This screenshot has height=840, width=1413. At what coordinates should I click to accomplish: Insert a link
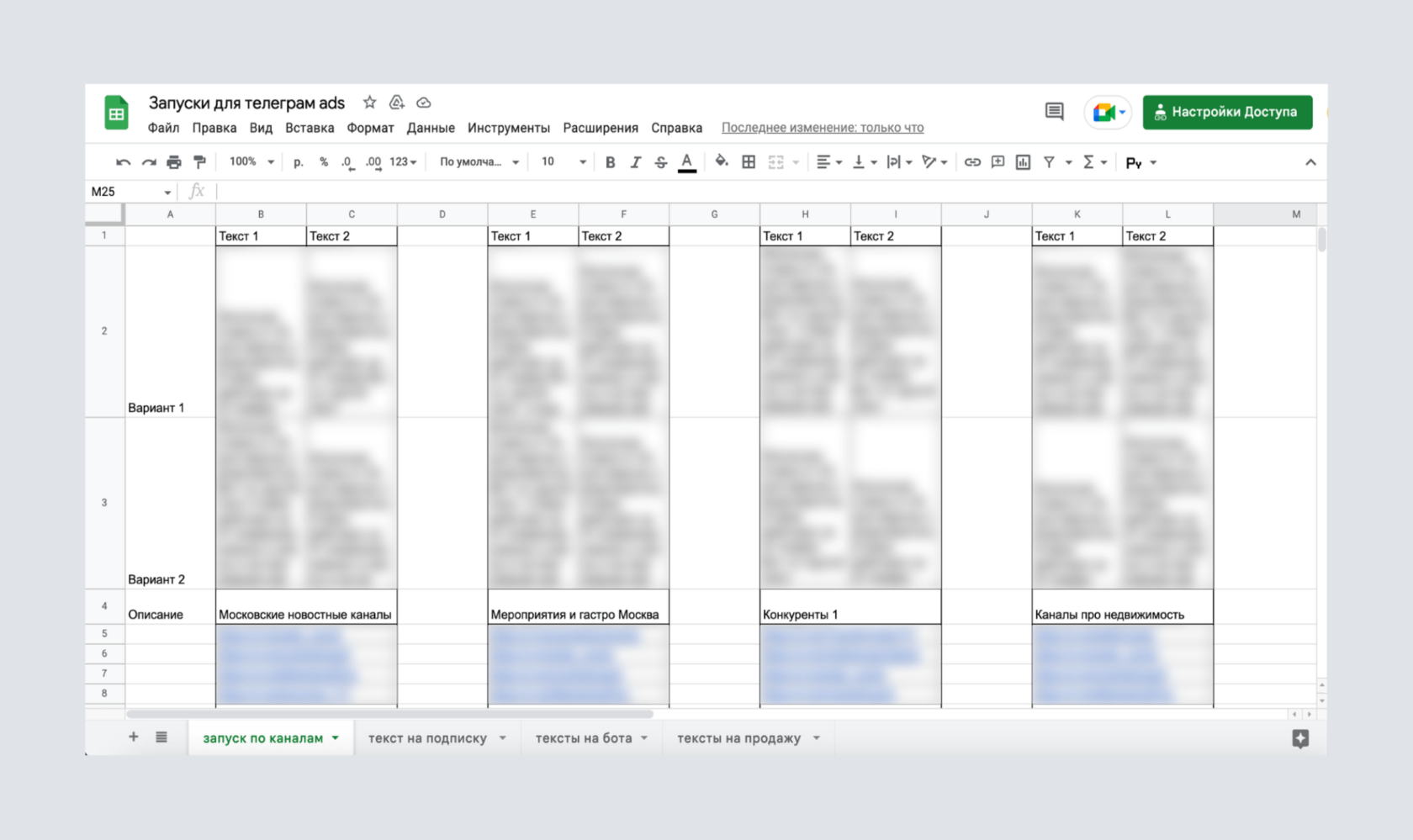tap(972, 162)
